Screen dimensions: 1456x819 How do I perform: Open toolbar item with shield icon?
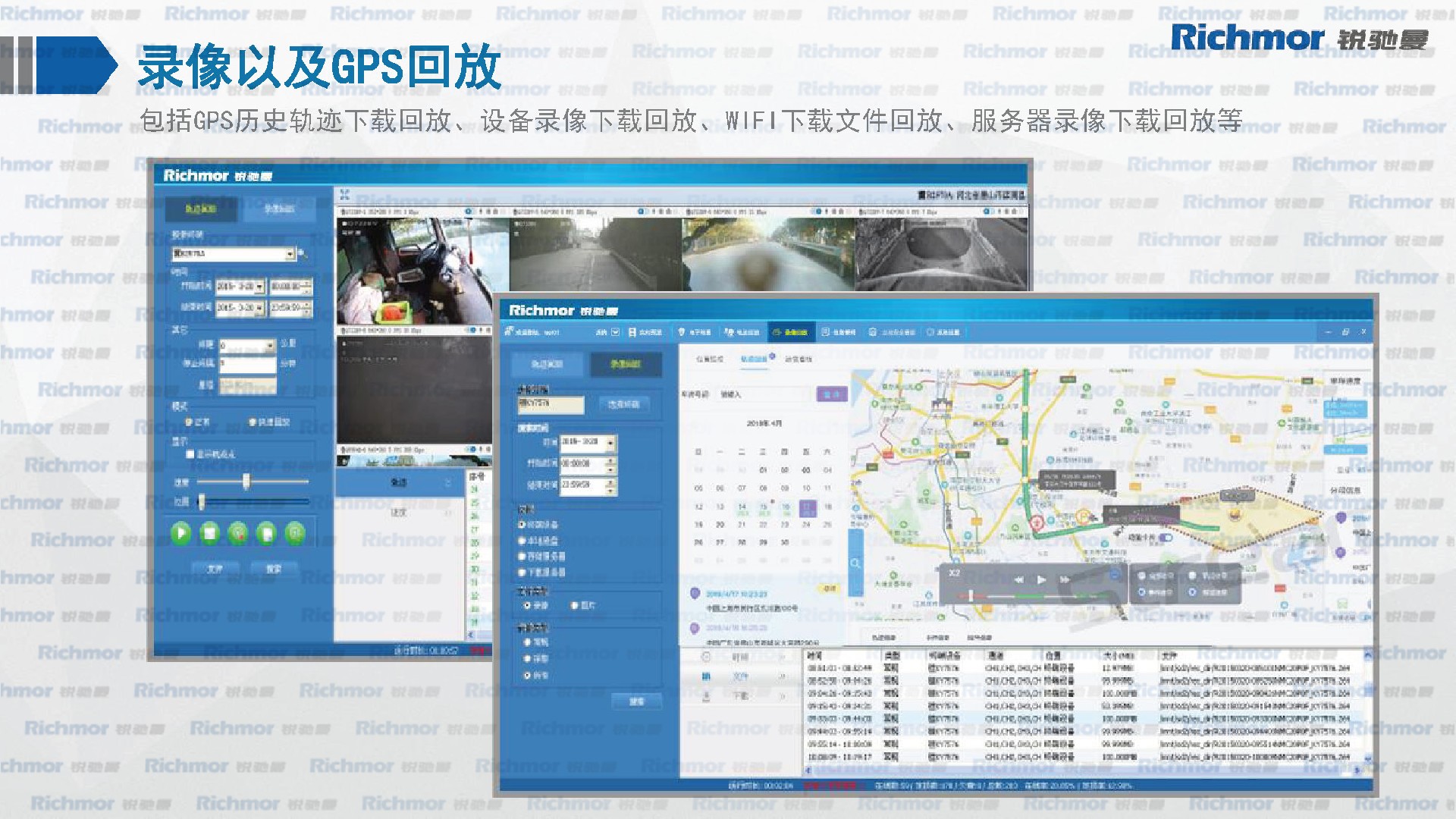[x=892, y=332]
